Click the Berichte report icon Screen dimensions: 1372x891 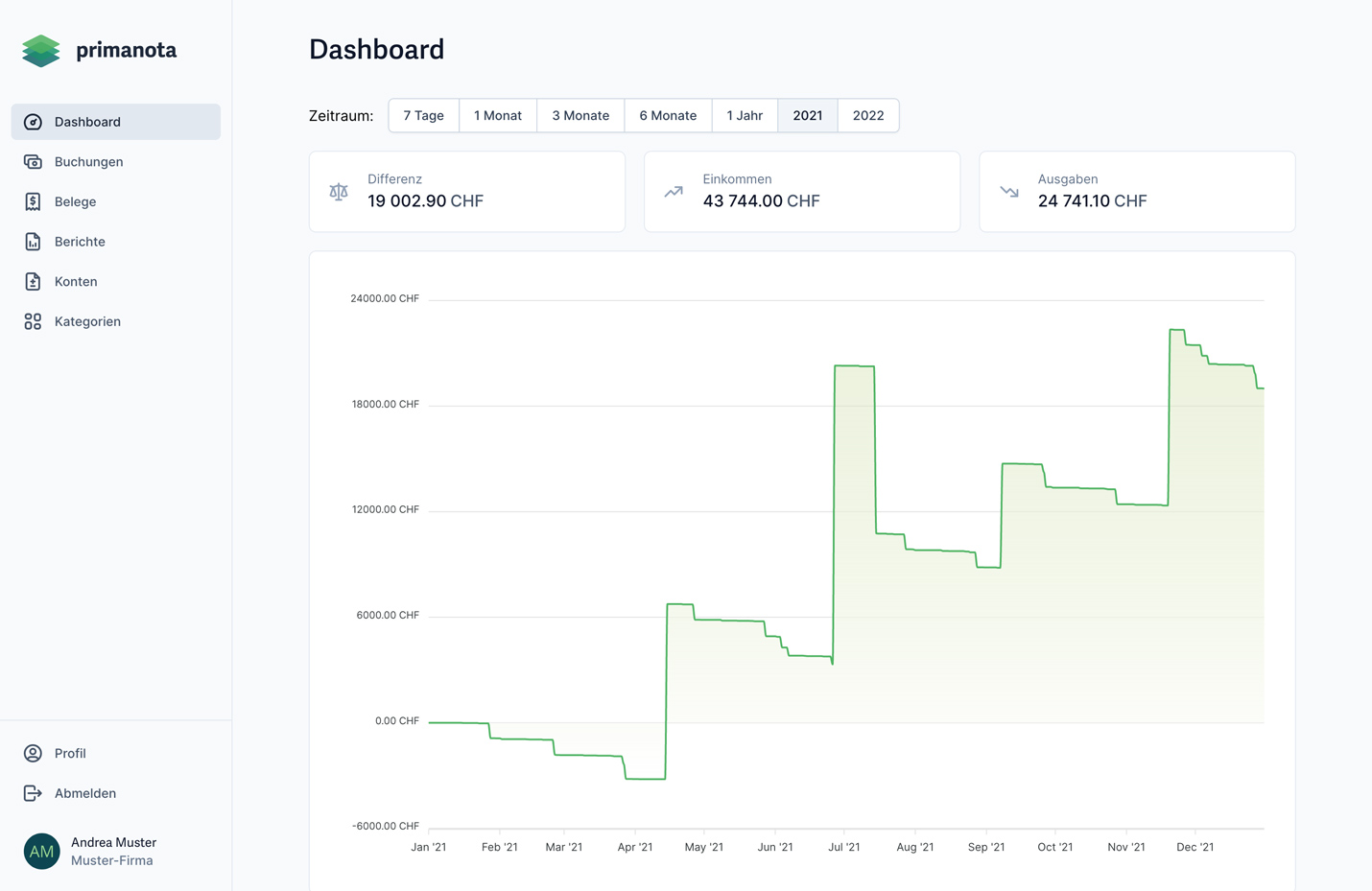coord(33,242)
